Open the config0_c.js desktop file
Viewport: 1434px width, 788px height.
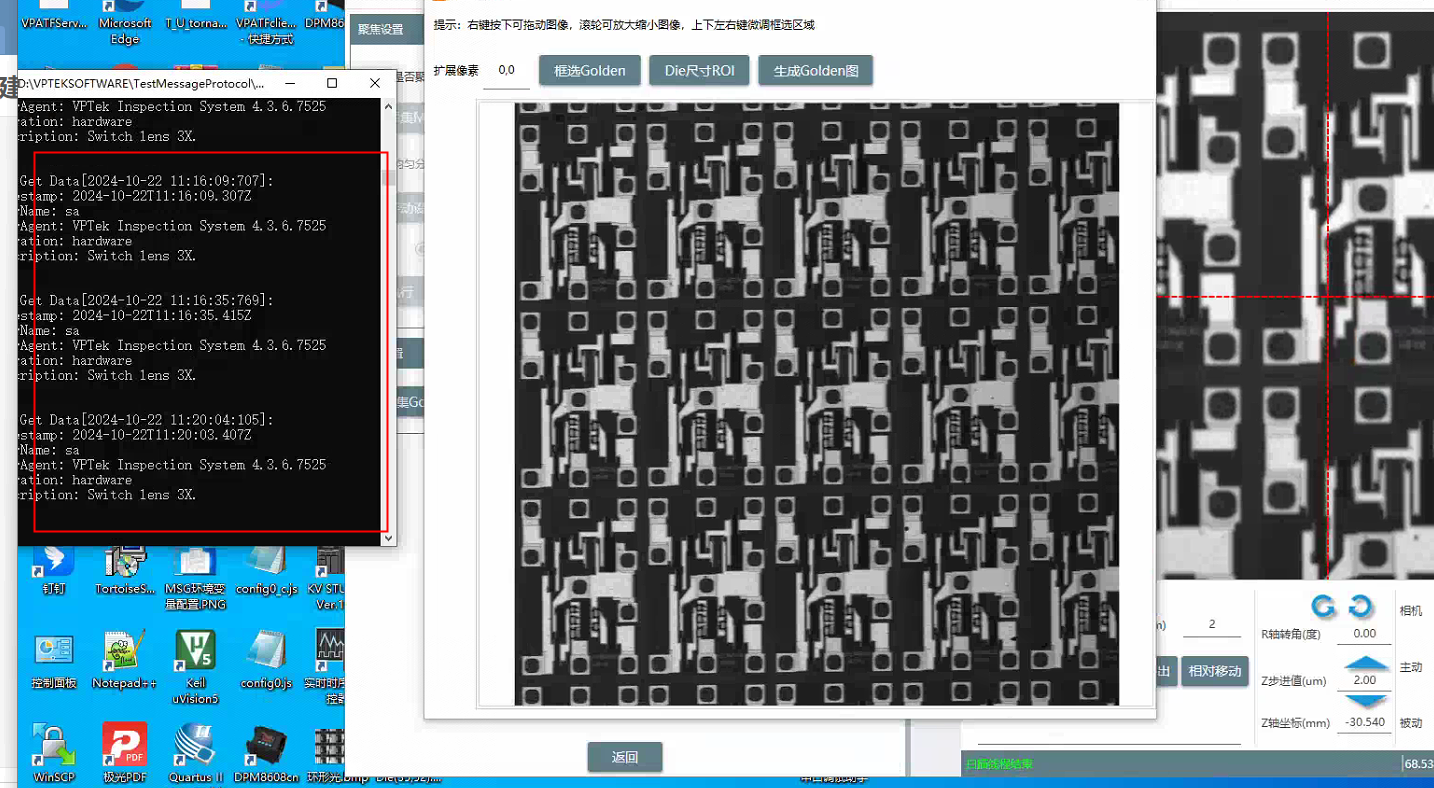[x=267, y=568]
